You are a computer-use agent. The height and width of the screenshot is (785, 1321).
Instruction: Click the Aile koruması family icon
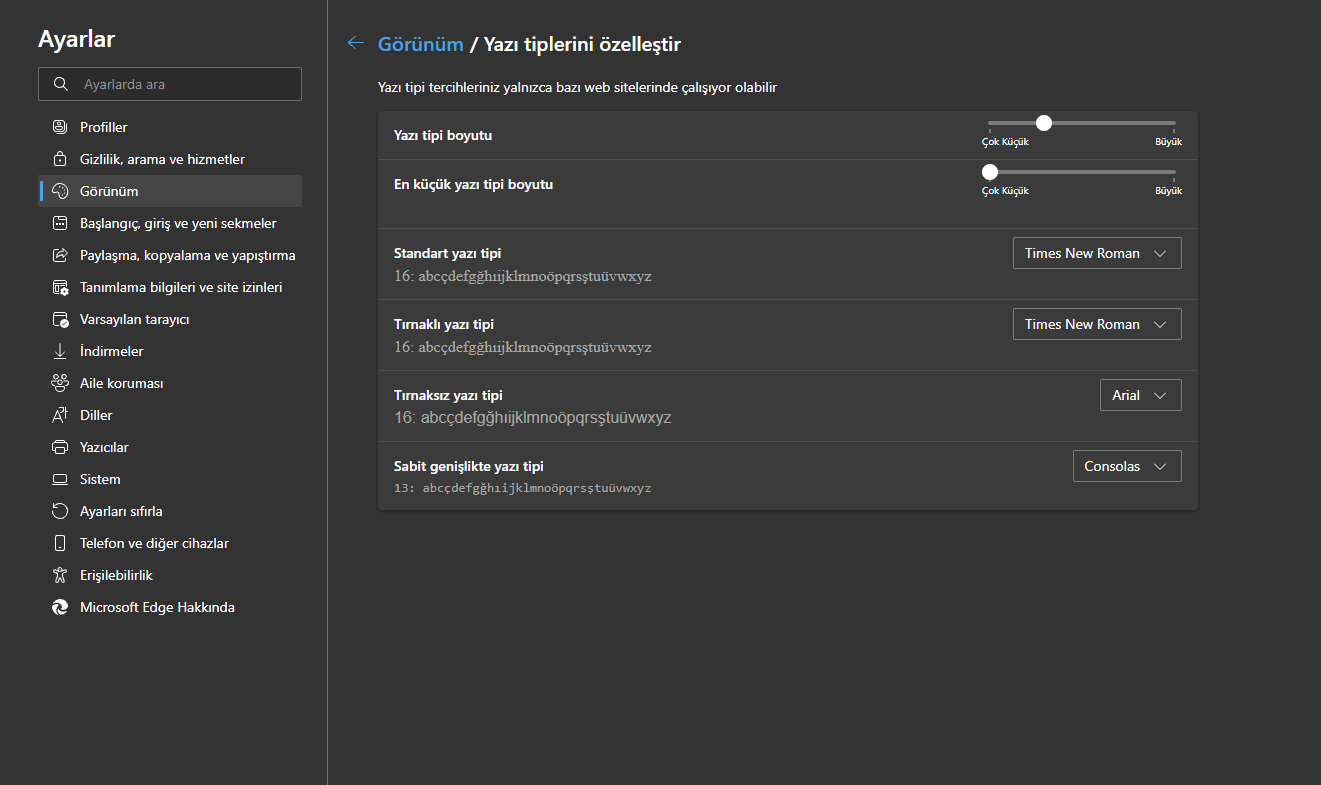(60, 383)
